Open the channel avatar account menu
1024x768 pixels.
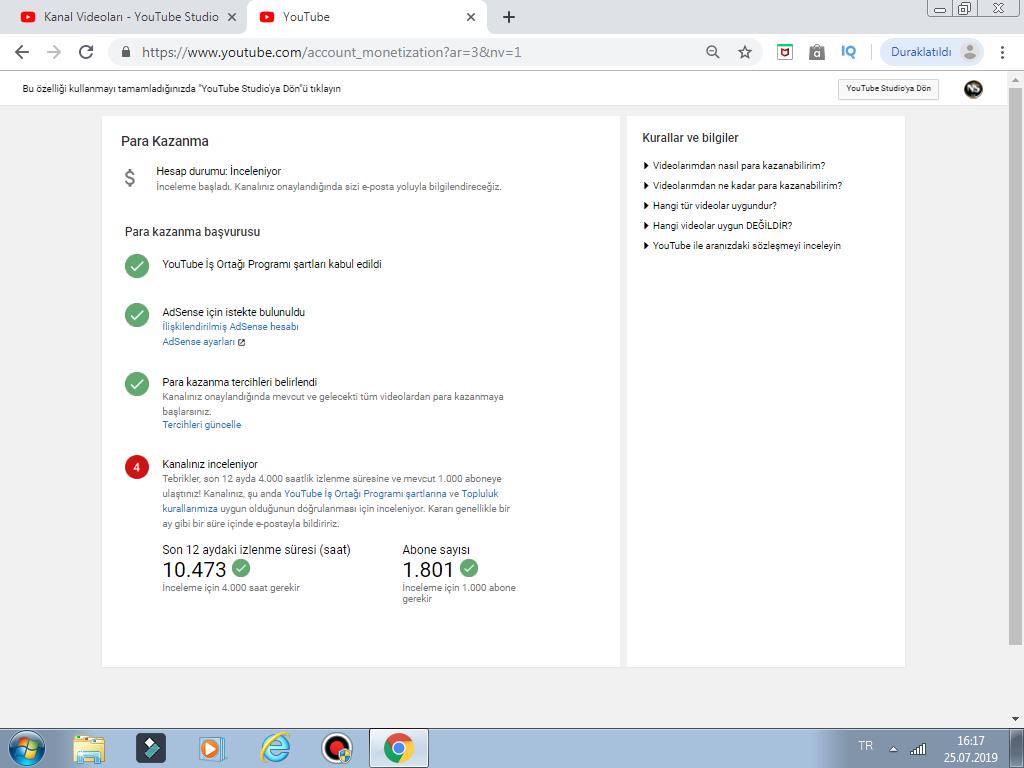[973, 89]
